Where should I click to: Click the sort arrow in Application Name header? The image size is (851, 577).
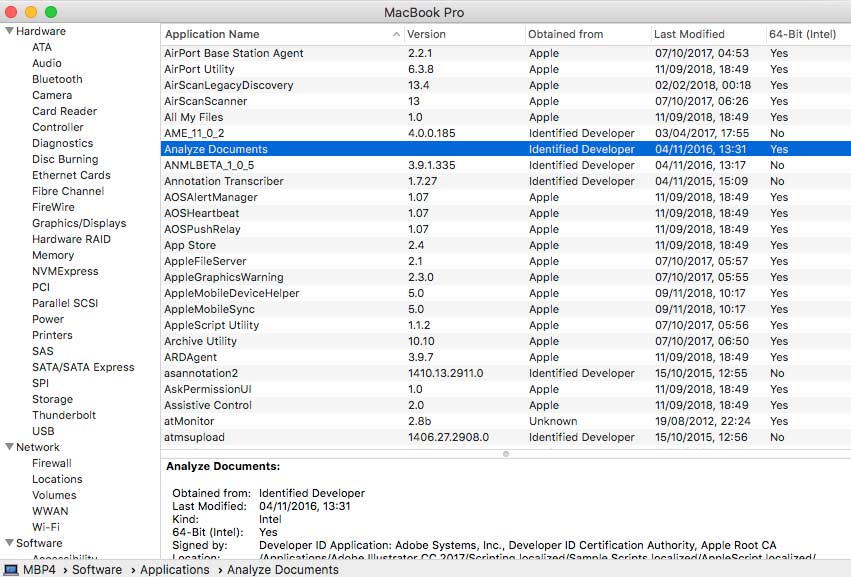pos(396,34)
